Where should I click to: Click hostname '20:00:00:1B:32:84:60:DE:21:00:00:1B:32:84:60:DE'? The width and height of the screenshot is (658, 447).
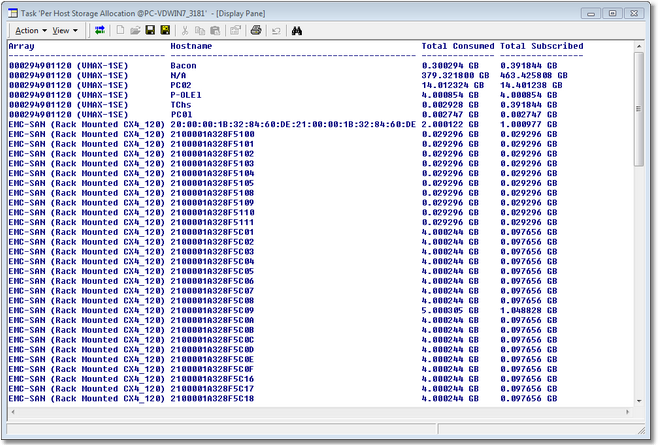(293, 124)
